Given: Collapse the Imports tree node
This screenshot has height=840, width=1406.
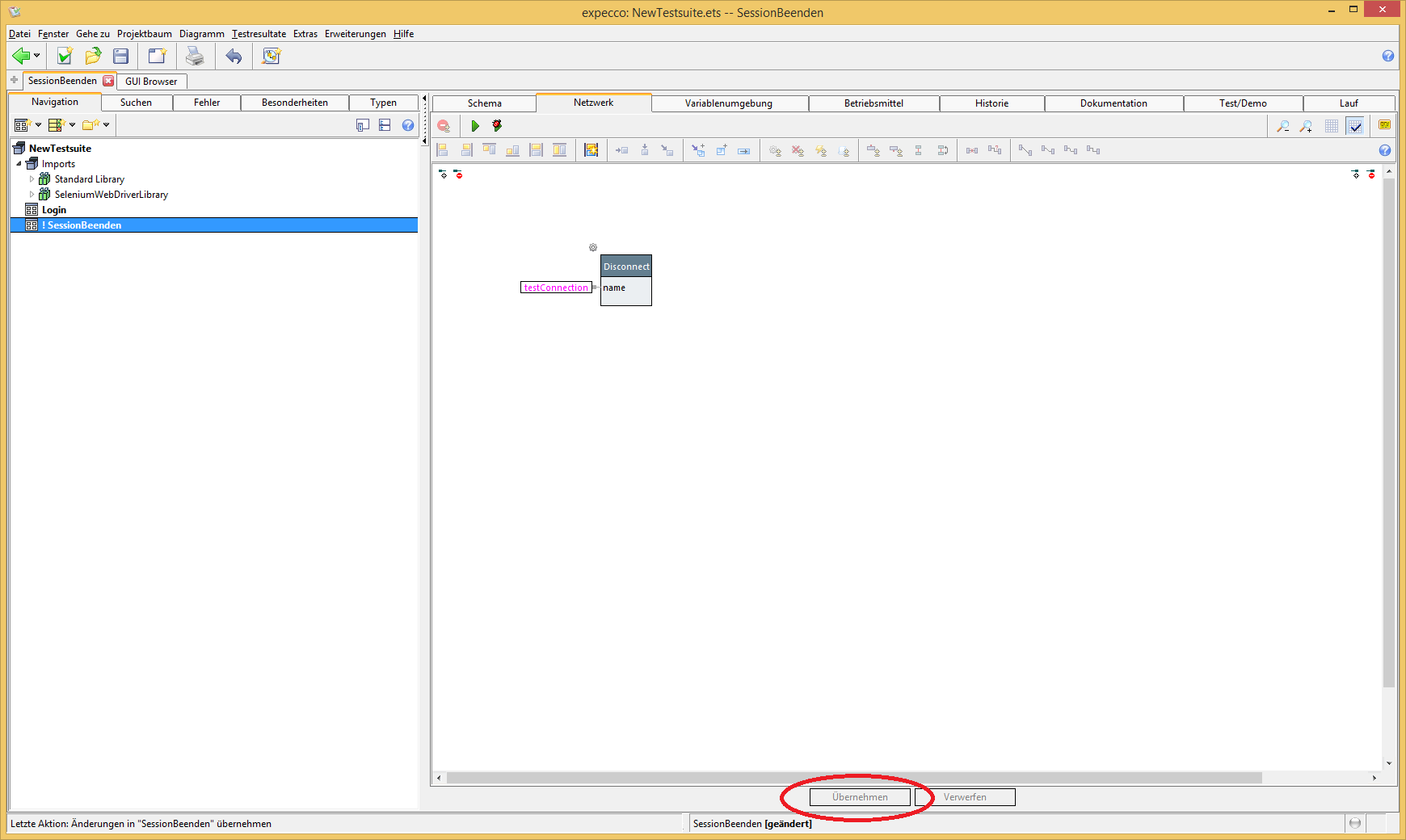Looking at the screenshot, I should tap(19, 164).
